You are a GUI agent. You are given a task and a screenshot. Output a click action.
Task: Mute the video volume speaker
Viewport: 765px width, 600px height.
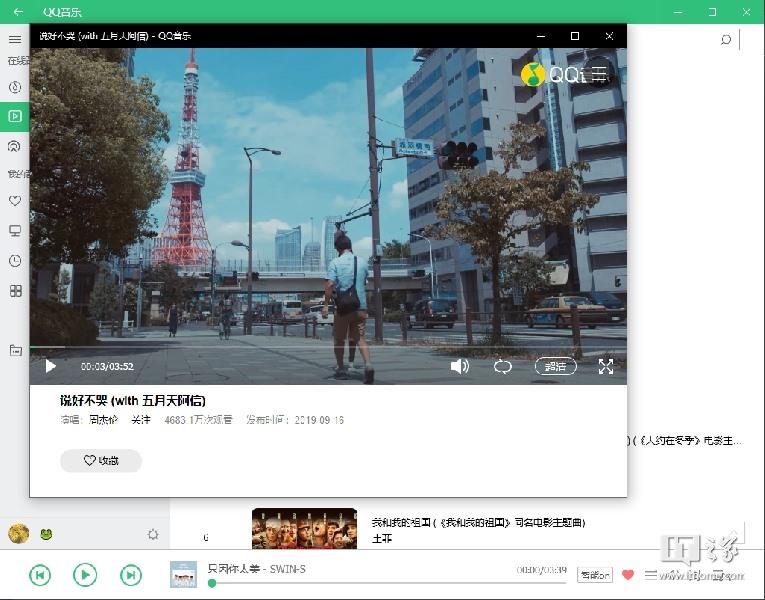click(459, 366)
